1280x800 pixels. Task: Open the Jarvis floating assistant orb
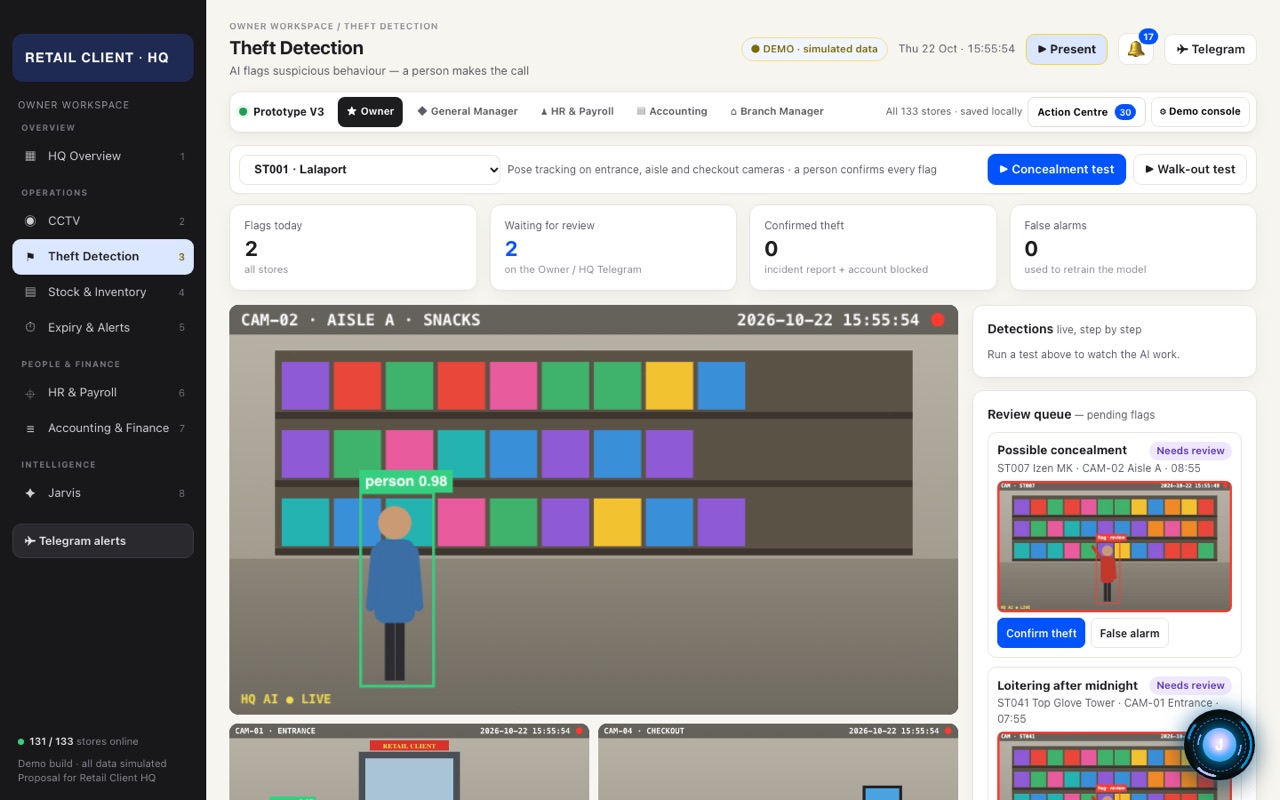tap(1218, 743)
